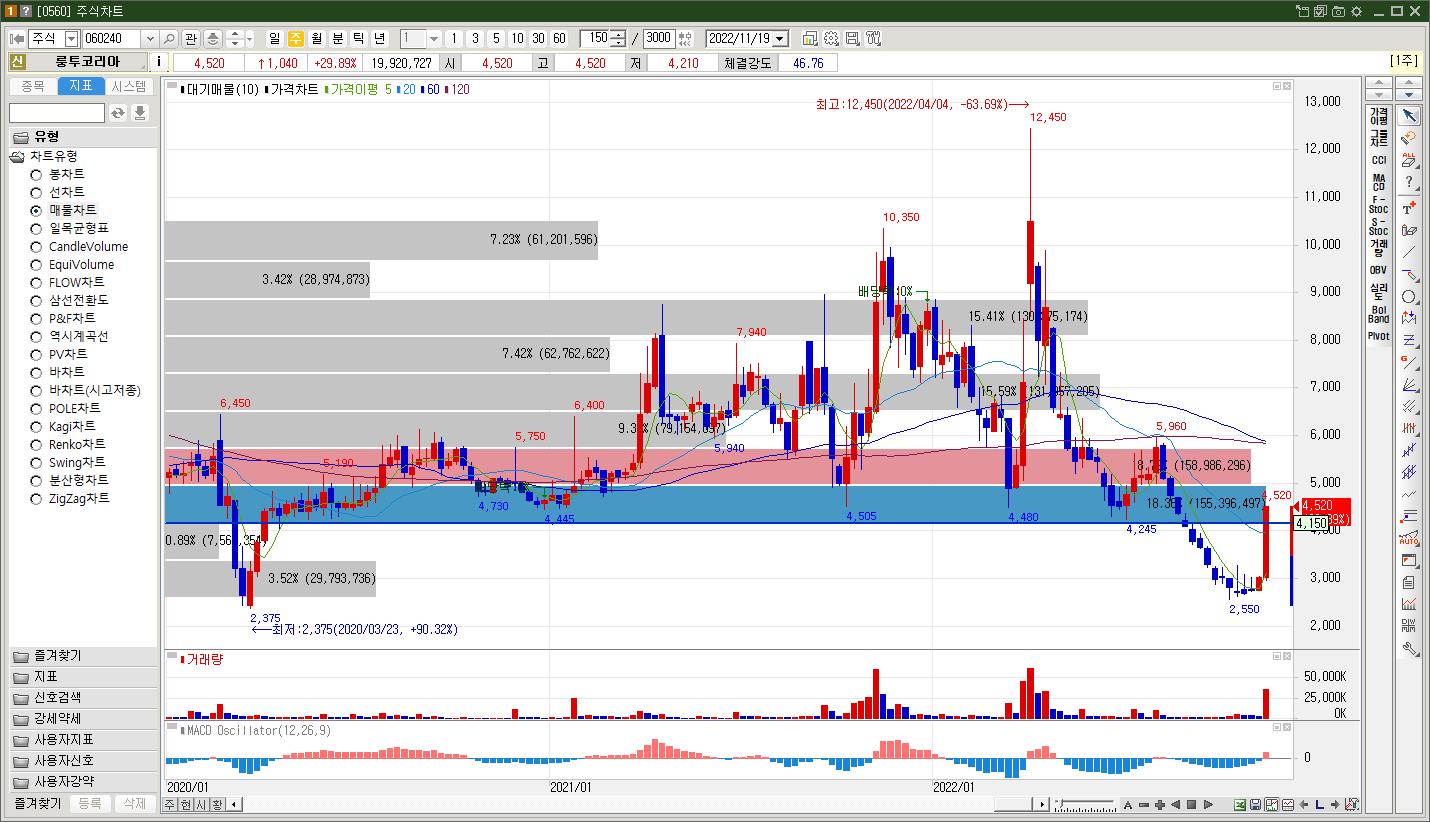The height and width of the screenshot is (822, 1430).
Task: Click the parallel lines drawing tool
Action: click(1409, 407)
